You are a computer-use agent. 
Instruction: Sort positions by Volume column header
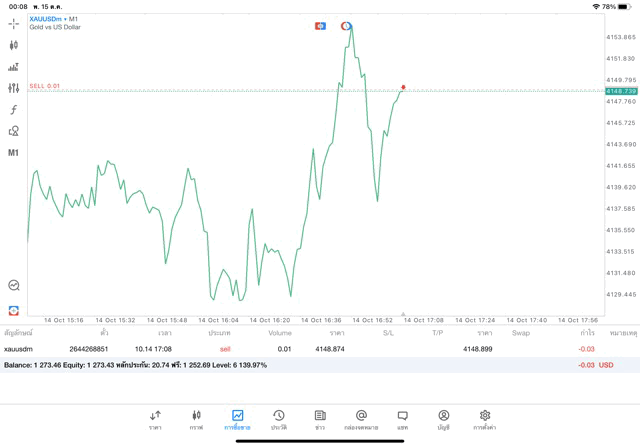(280, 332)
